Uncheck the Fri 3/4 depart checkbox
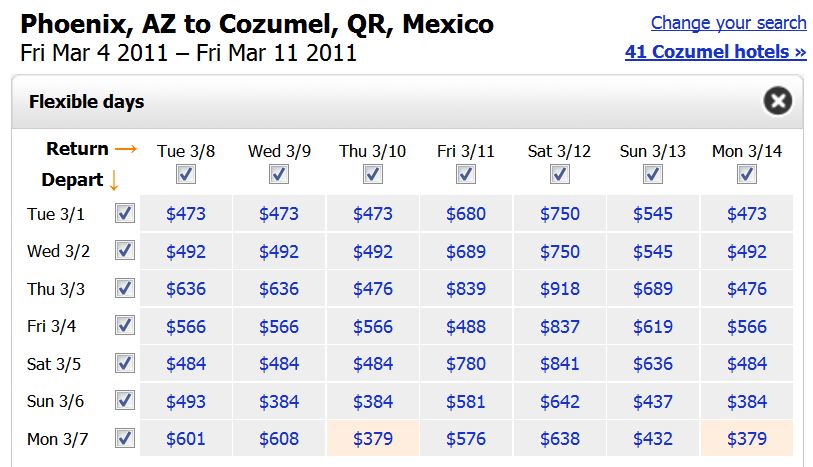Screen dimensions: 813x467 coord(125,326)
